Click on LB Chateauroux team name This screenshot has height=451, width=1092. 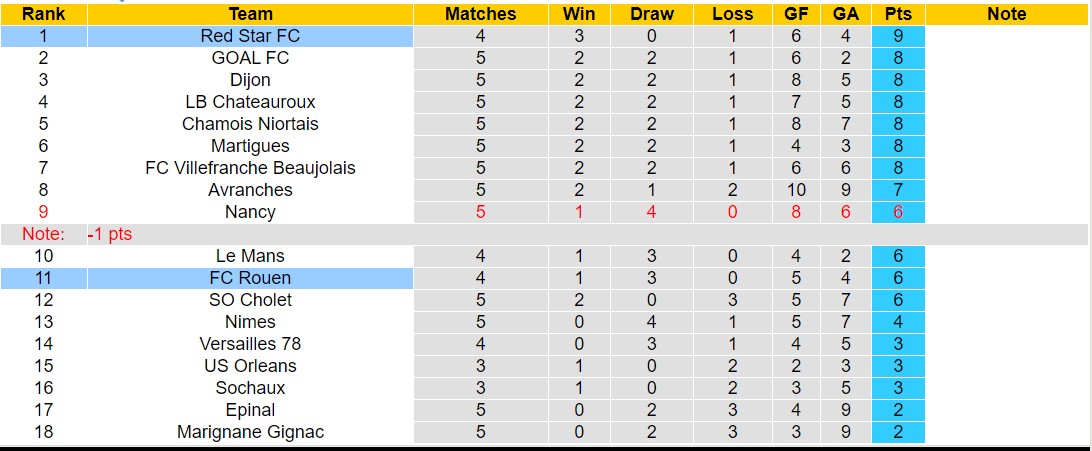tap(250, 102)
